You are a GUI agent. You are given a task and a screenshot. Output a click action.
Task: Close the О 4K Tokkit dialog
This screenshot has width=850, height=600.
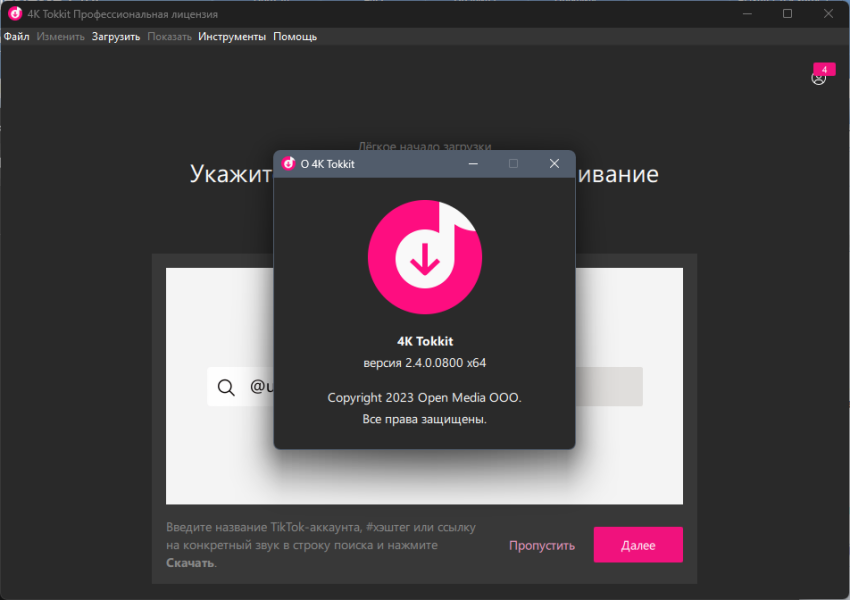click(x=554, y=164)
